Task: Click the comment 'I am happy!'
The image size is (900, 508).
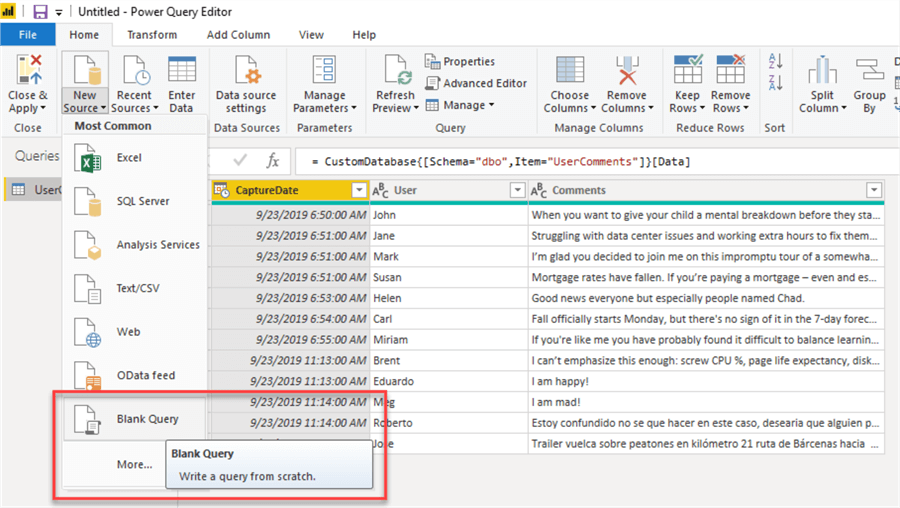Action: click(706, 381)
